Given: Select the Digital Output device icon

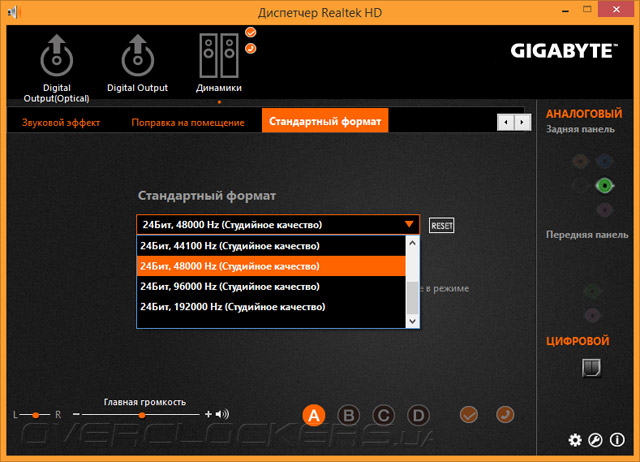Looking at the screenshot, I should click(x=138, y=56).
